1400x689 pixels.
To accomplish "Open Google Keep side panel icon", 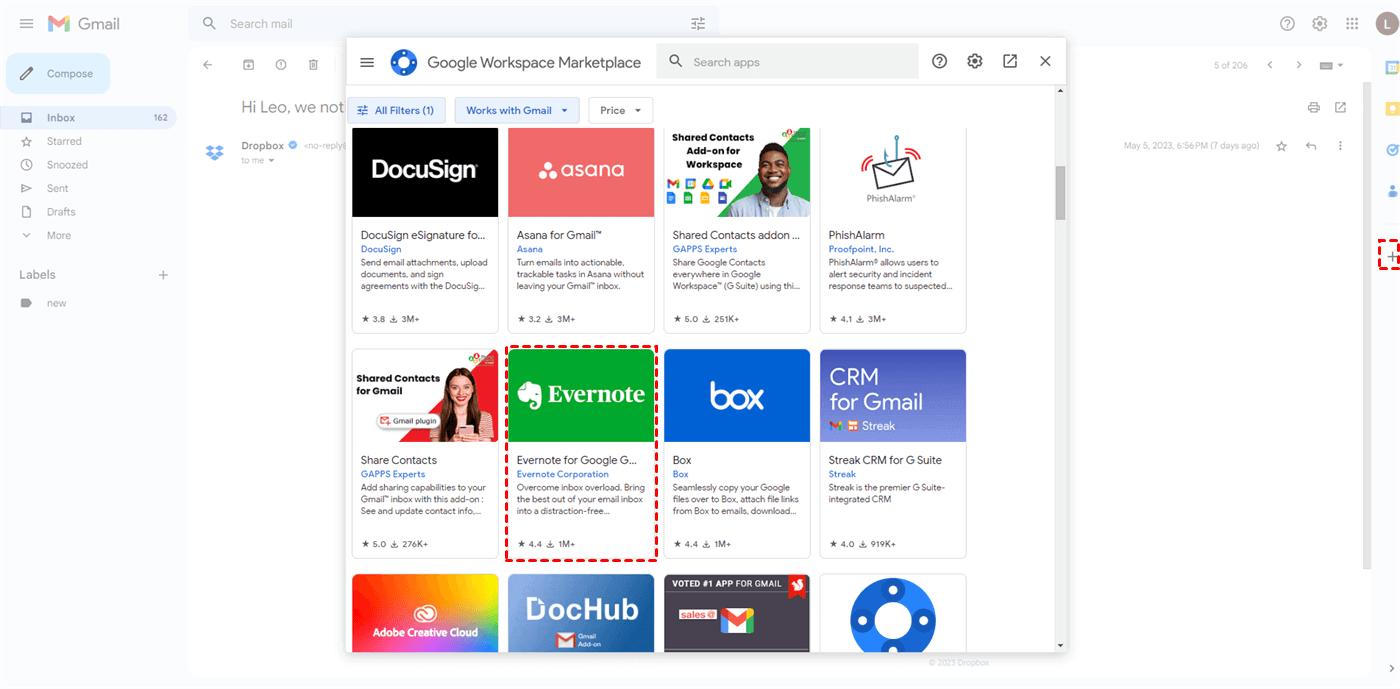I will 1391,109.
